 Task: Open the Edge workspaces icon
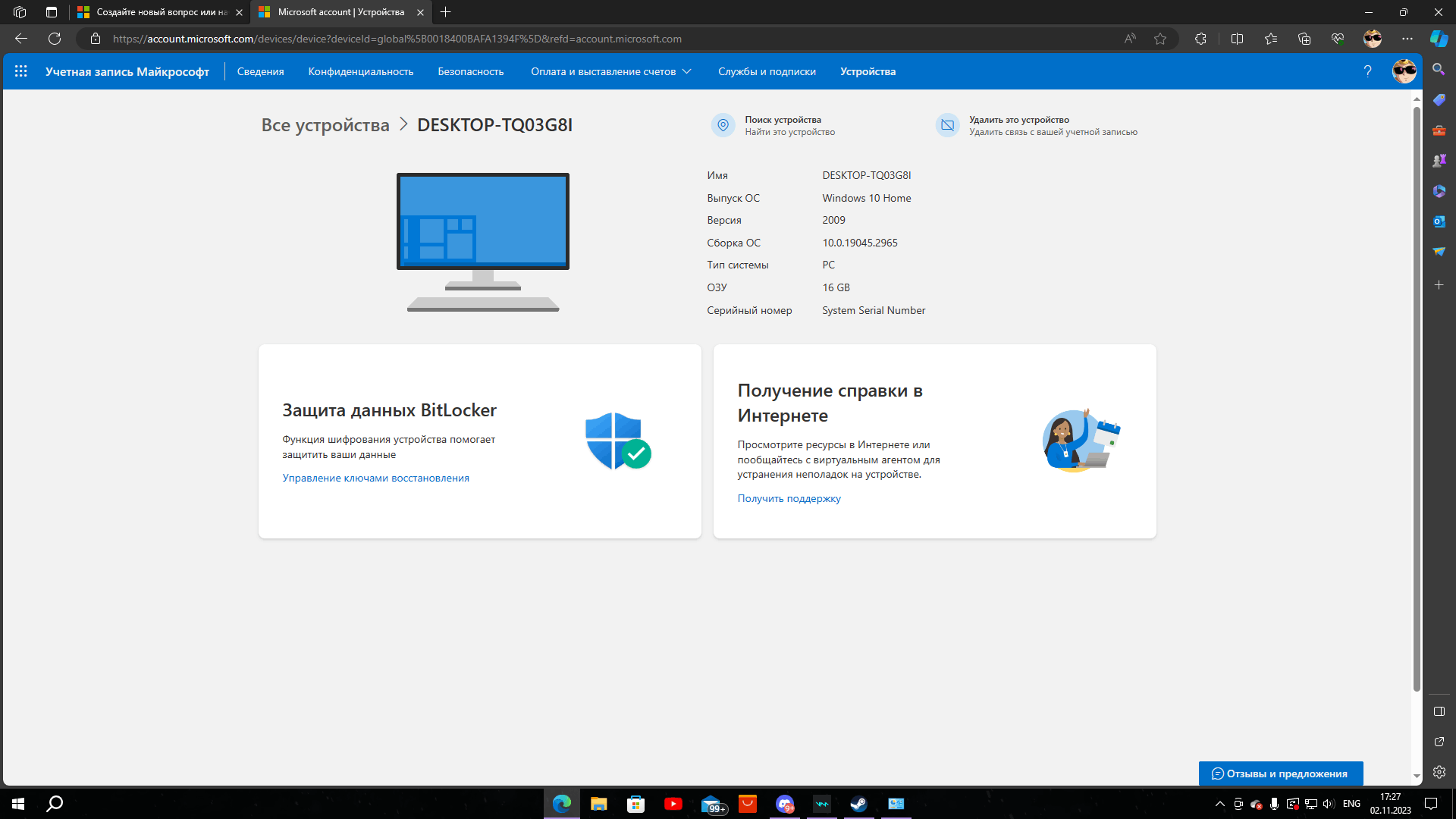[x=20, y=12]
